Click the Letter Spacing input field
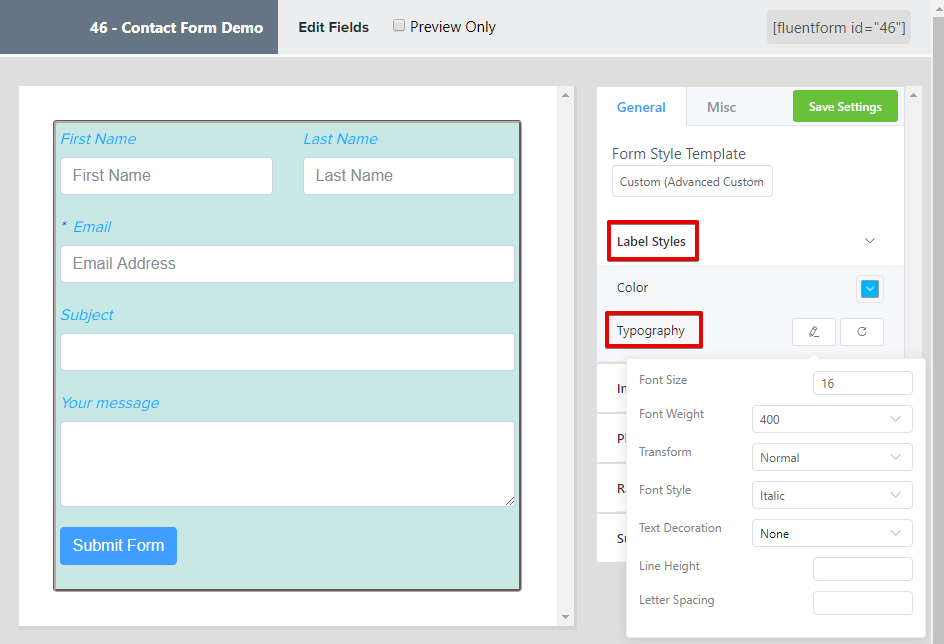 (862, 602)
